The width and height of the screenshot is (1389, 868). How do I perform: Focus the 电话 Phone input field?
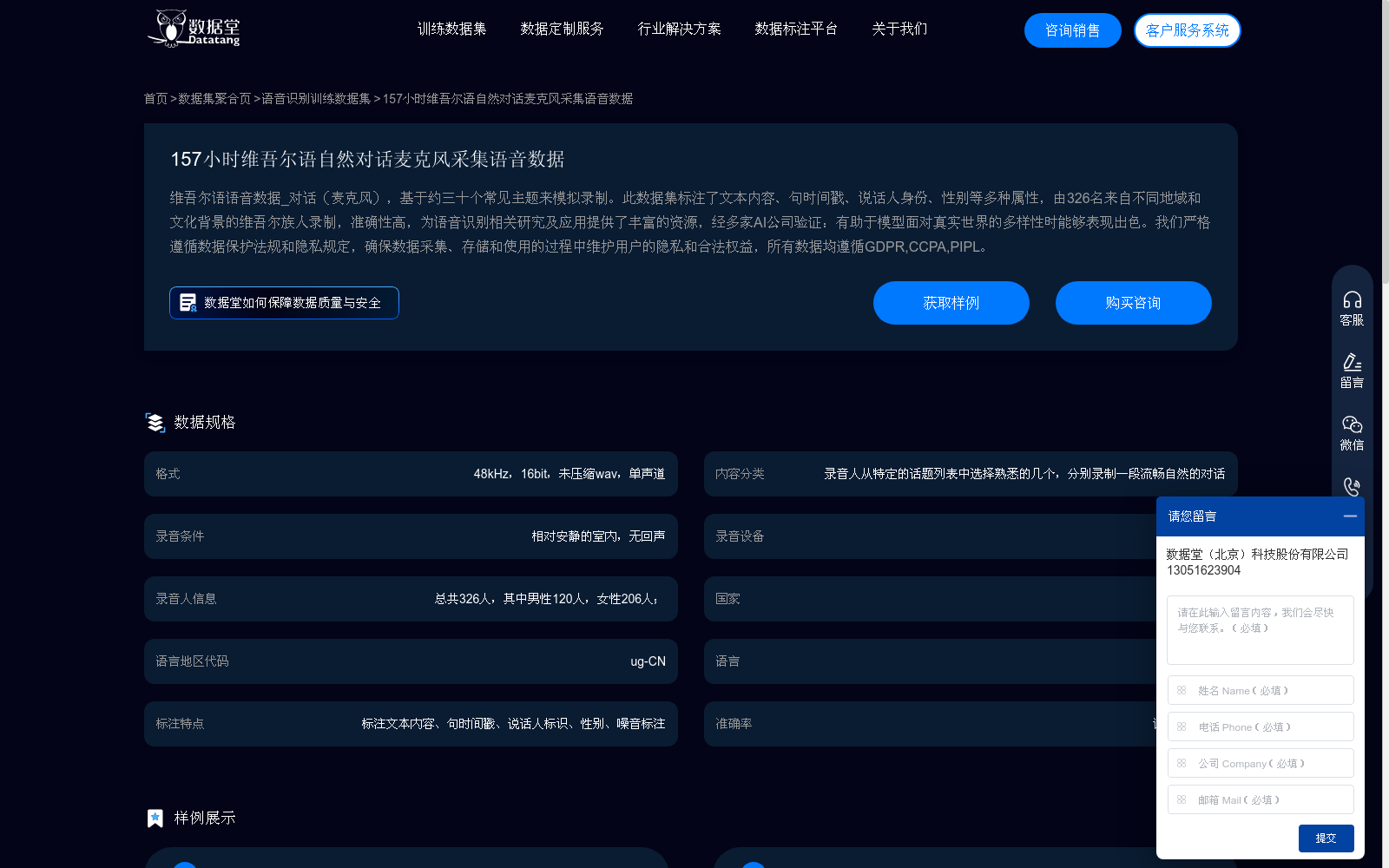point(1261,727)
